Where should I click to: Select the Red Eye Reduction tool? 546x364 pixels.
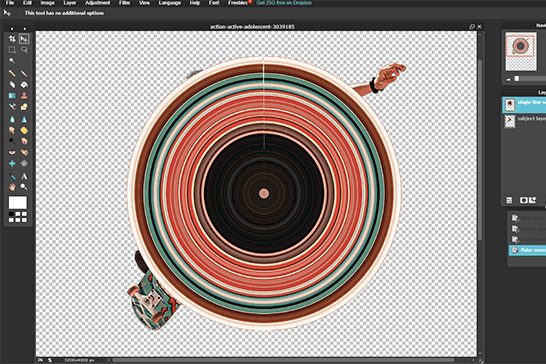tap(12, 153)
